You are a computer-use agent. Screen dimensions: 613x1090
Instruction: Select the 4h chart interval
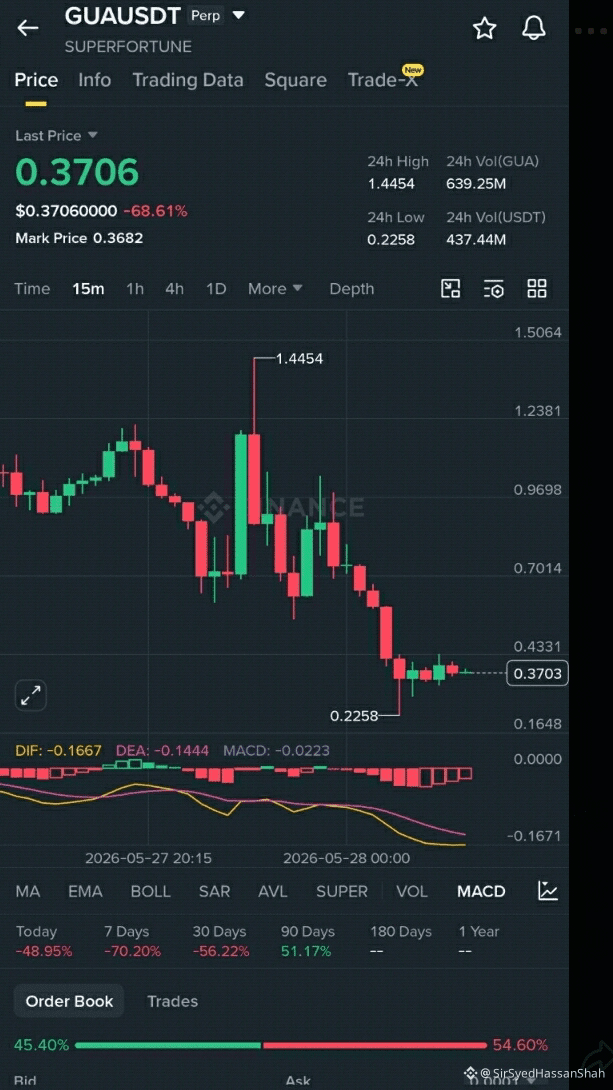point(174,288)
